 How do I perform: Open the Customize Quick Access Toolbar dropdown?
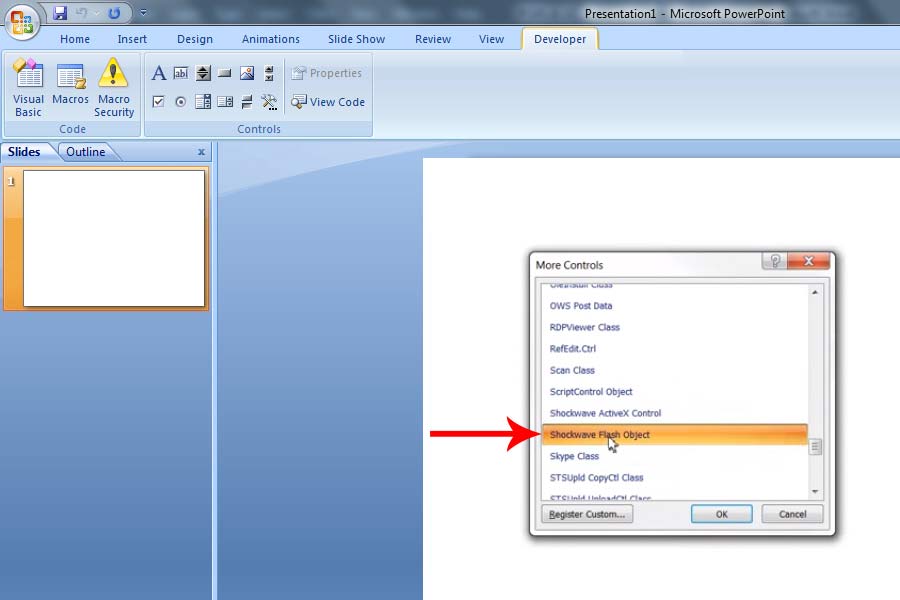point(143,12)
